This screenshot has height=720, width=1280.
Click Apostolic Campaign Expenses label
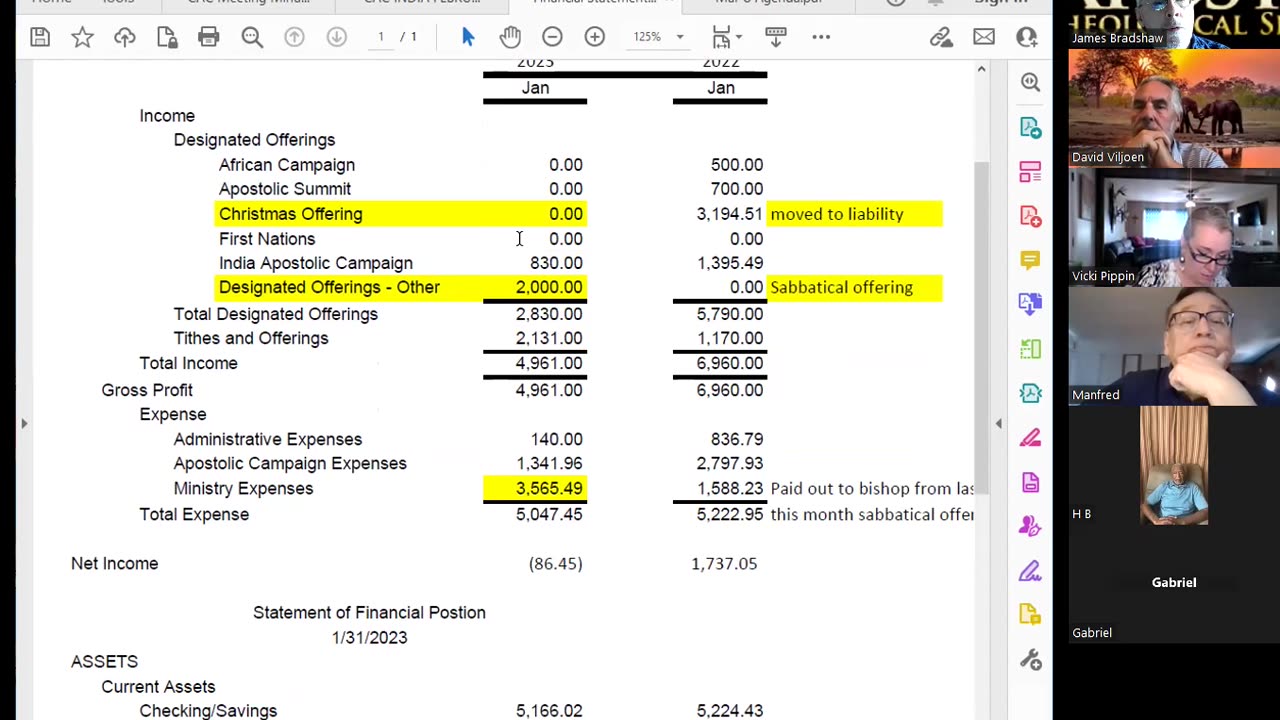[x=290, y=463]
